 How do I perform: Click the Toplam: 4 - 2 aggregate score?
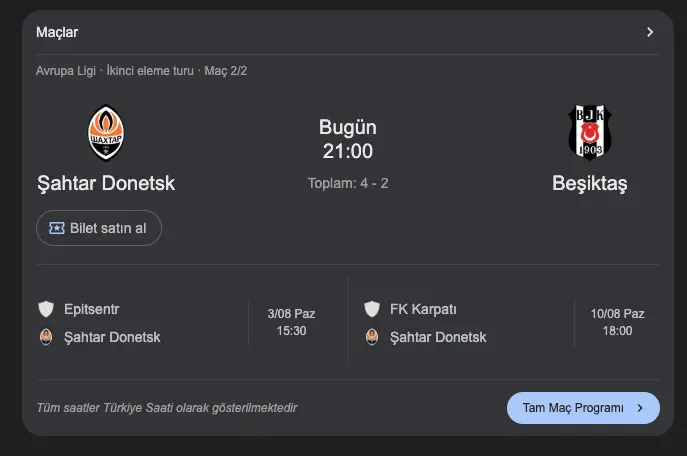[347, 183]
